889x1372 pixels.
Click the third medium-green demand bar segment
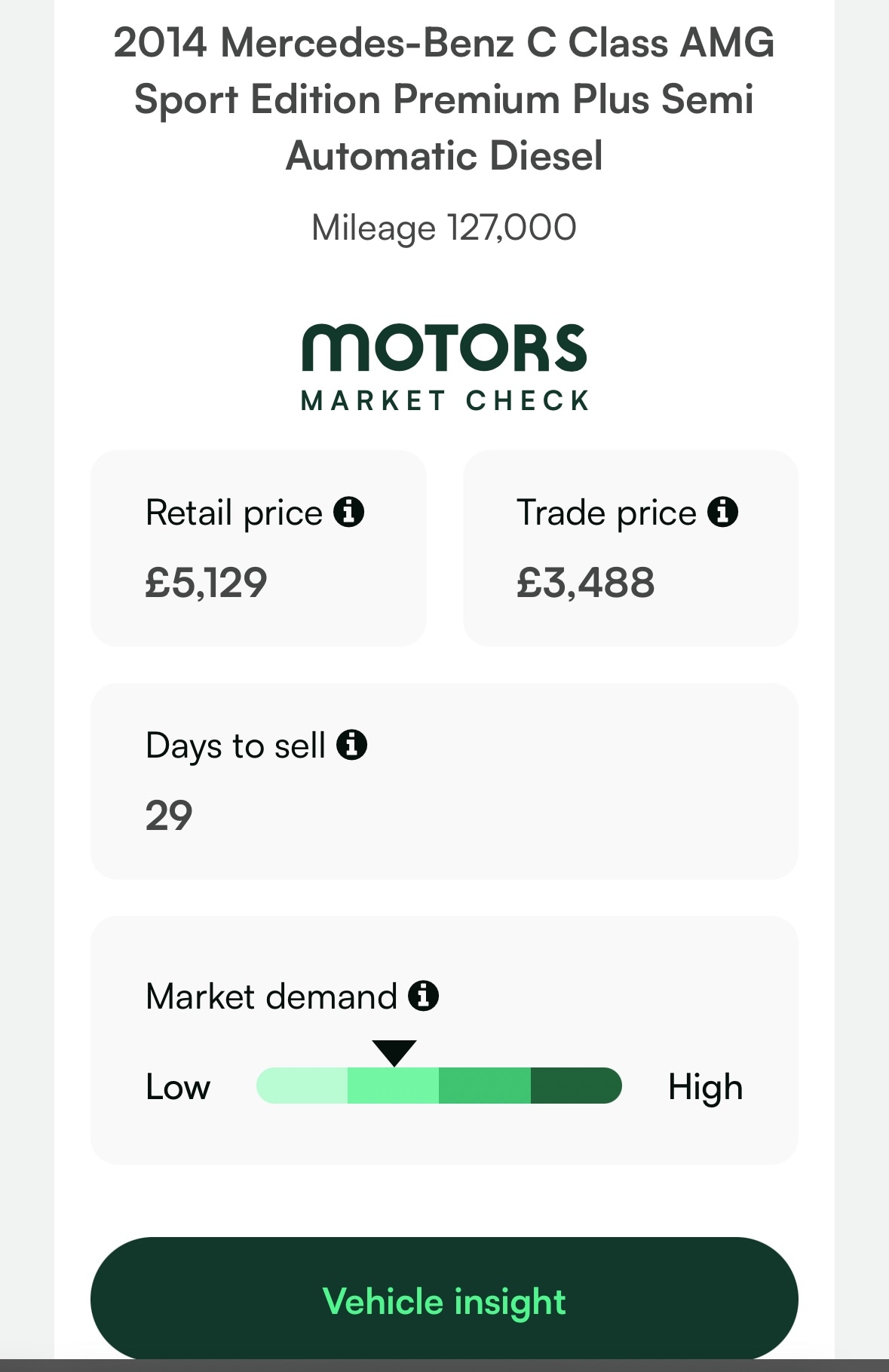485,1086
